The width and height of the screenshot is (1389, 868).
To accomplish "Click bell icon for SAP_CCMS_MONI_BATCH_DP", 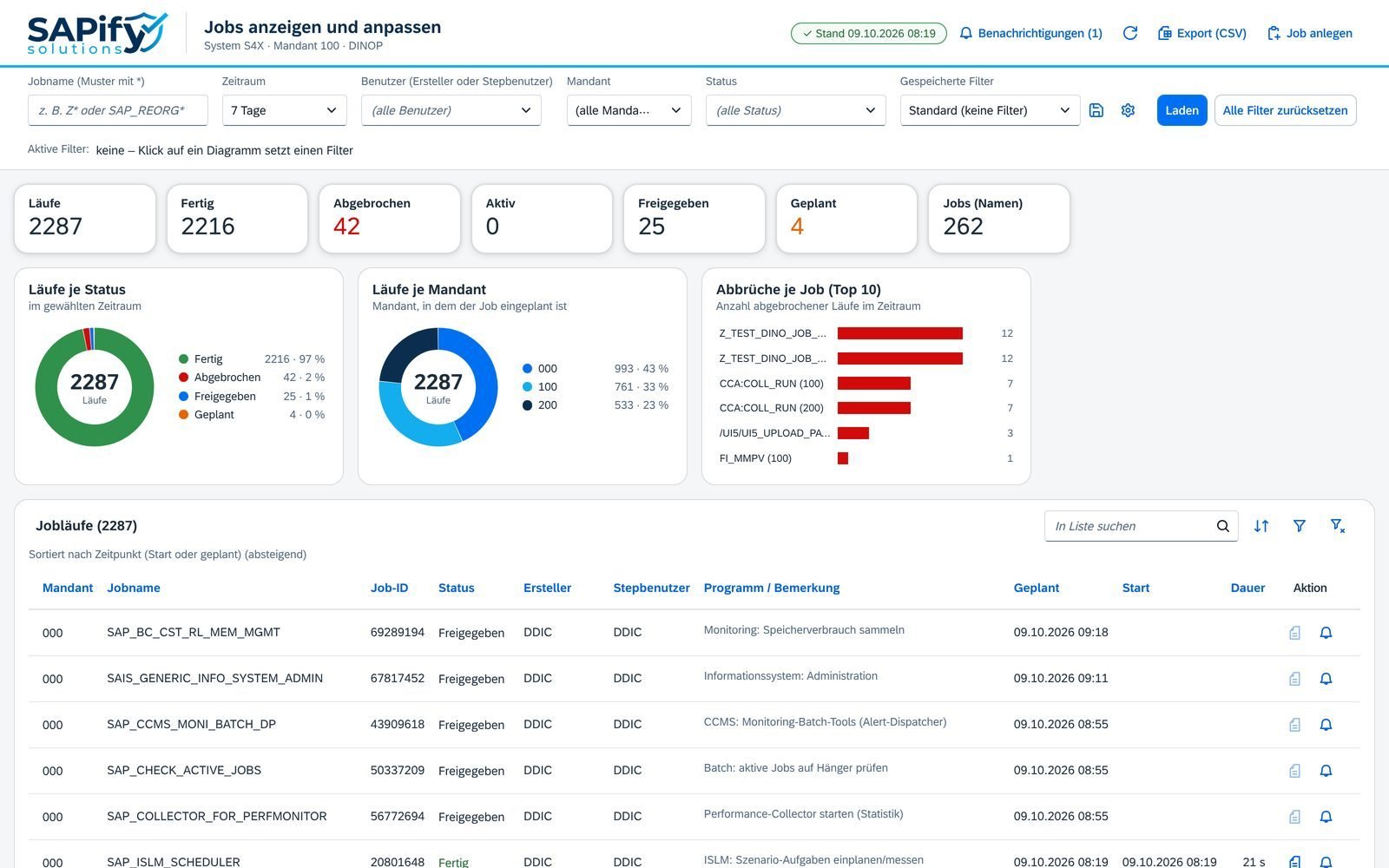I will (x=1326, y=725).
